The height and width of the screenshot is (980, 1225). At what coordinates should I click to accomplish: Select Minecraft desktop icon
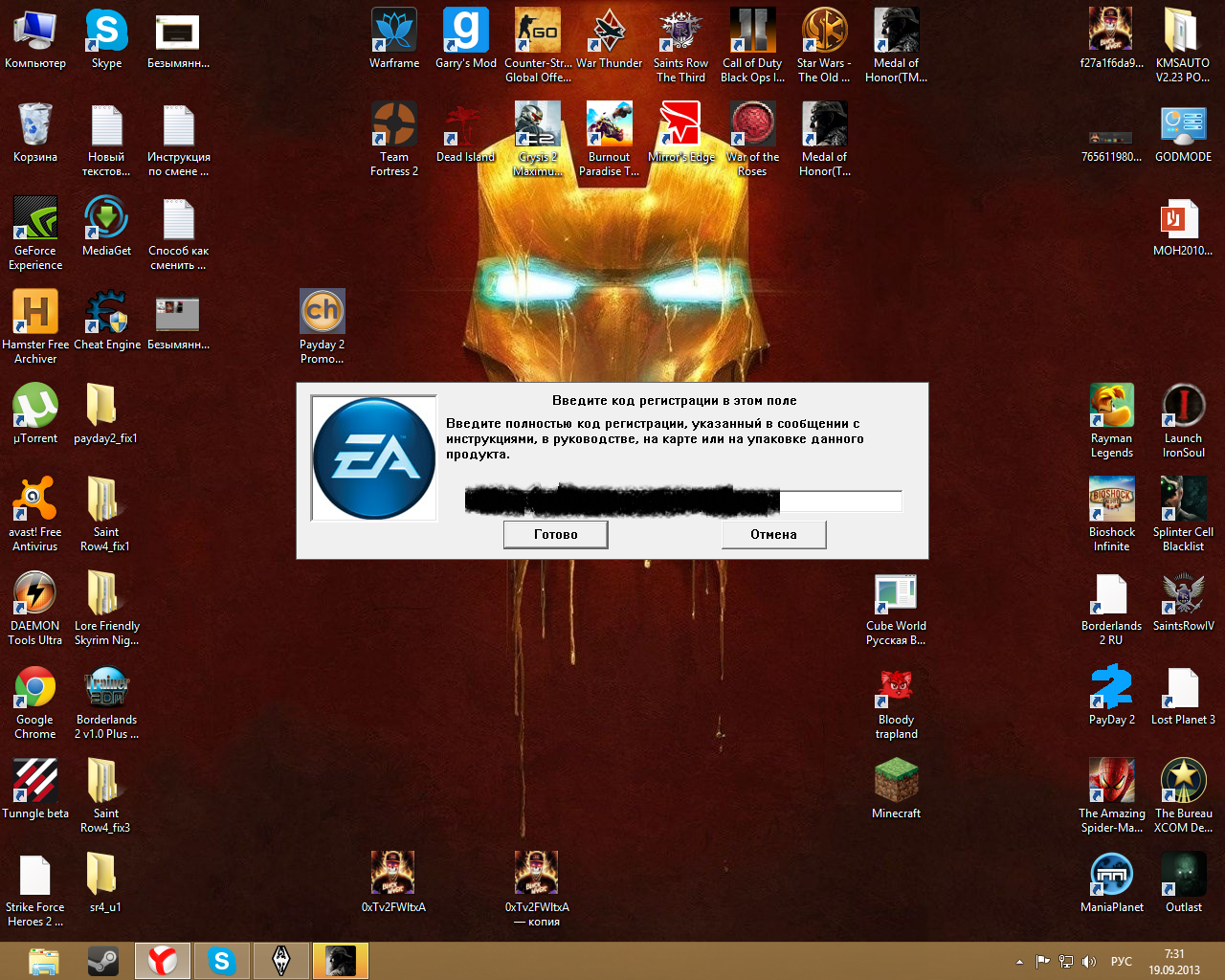(x=896, y=790)
